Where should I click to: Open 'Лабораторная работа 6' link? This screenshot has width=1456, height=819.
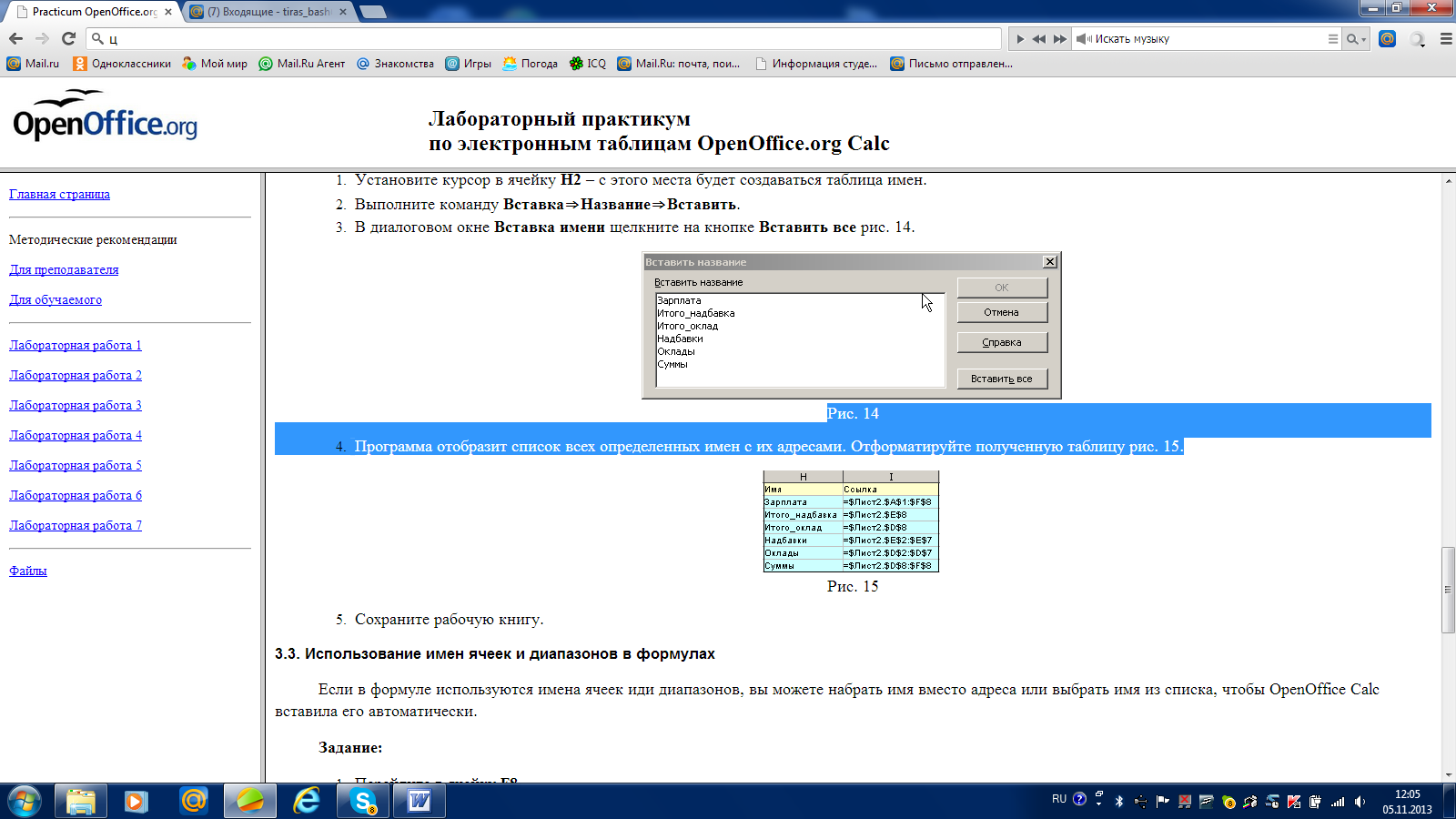tap(76, 495)
